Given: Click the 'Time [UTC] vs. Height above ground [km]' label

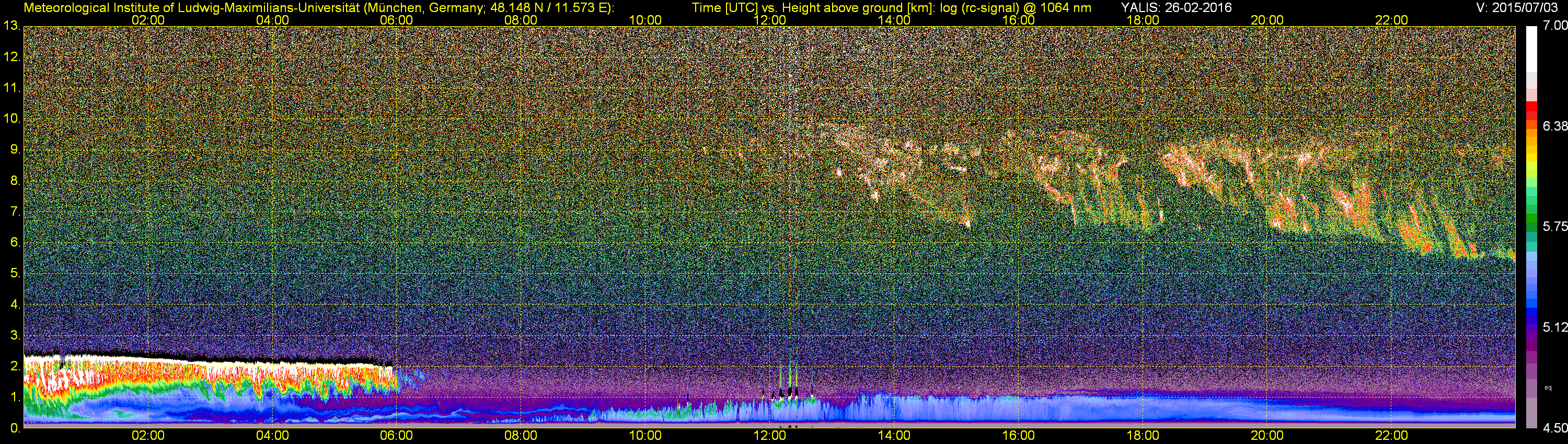Looking at the screenshot, I should 813,7.
